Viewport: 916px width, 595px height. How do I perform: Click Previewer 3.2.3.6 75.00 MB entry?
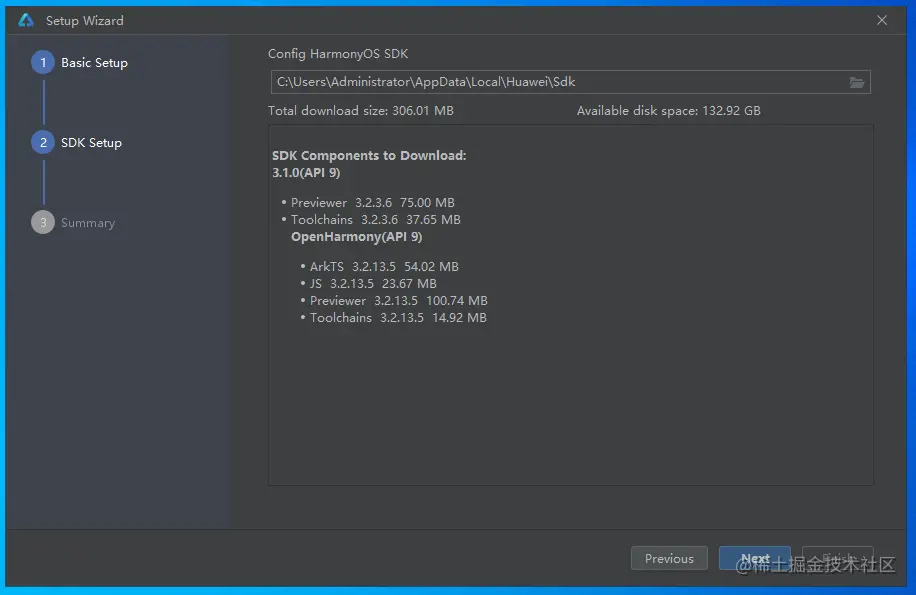373,203
